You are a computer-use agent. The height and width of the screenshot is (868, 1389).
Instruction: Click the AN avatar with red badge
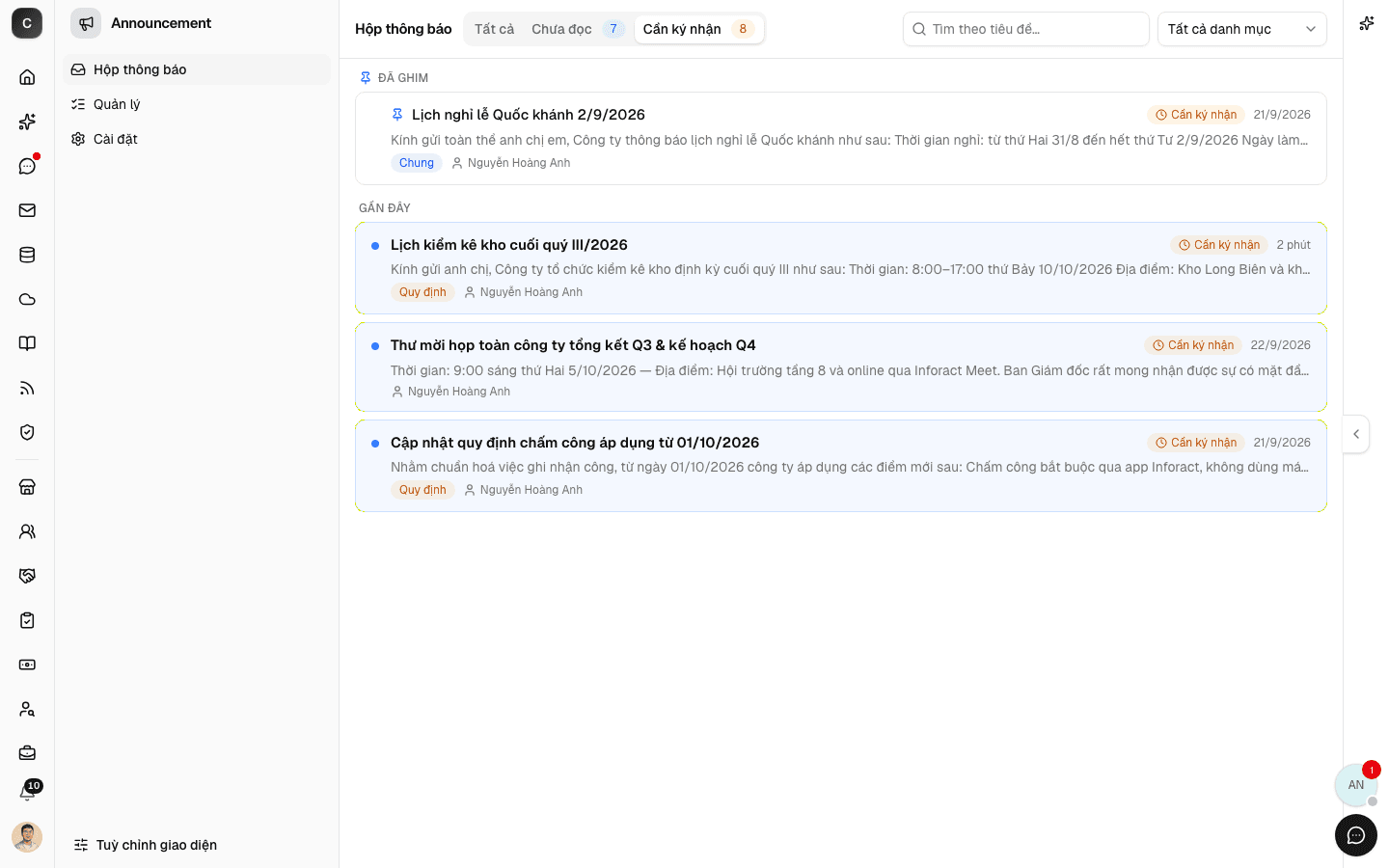click(x=1356, y=784)
